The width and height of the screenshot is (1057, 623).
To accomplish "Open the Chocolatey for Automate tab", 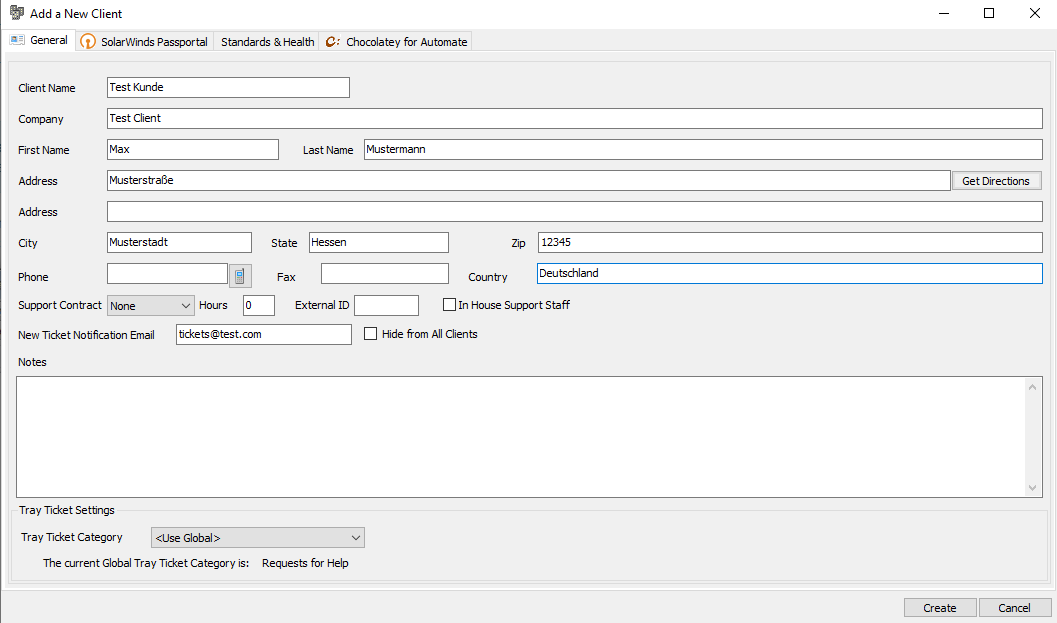I will tap(397, 42).
